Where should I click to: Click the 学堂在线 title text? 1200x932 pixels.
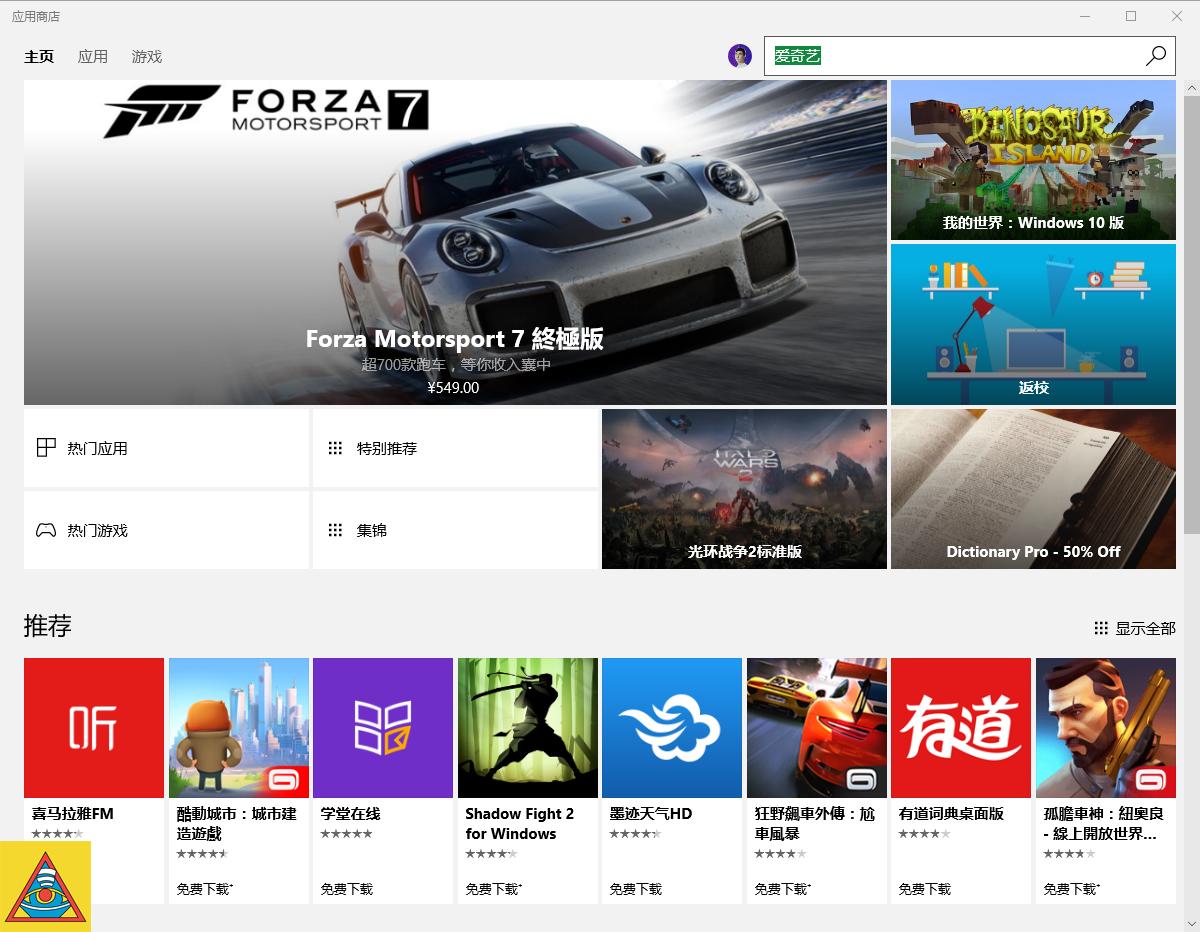click(x=351, y=814)
